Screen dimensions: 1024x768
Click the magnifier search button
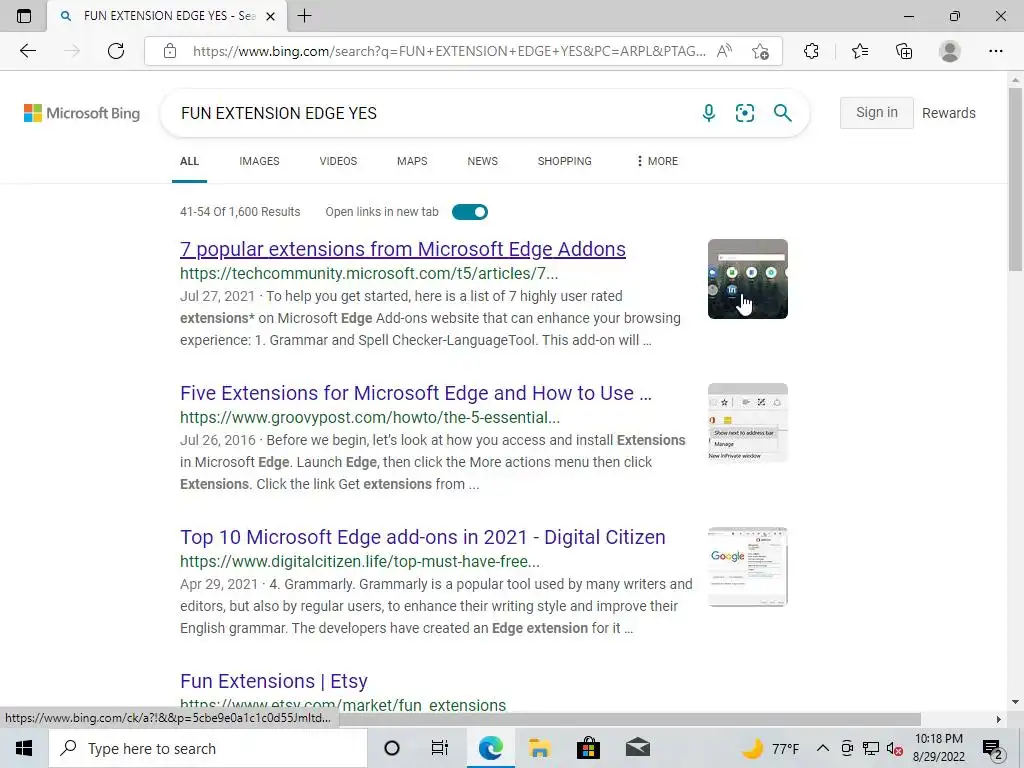pos(782,113)
